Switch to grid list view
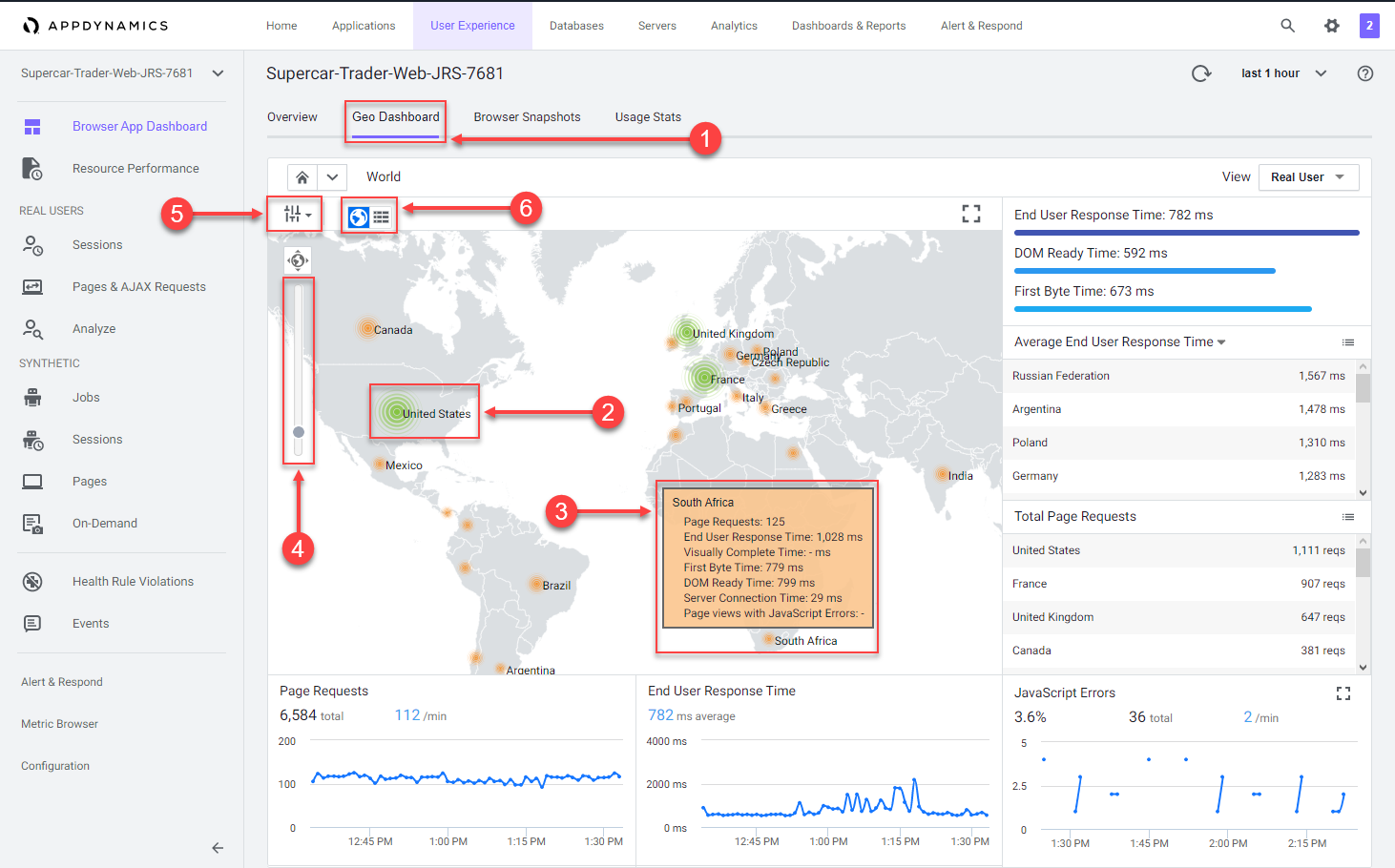Viewport: 1395px width, 868px height. click(x=382, y=217)
